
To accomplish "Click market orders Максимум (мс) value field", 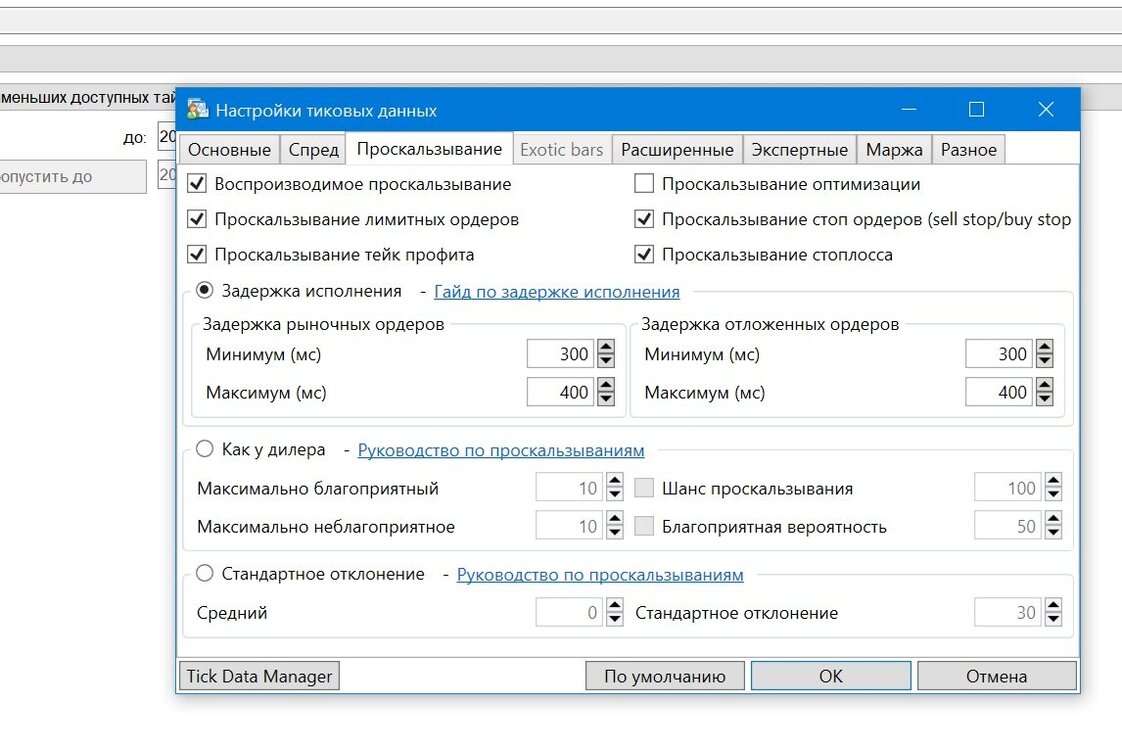I will coord(560,392).
